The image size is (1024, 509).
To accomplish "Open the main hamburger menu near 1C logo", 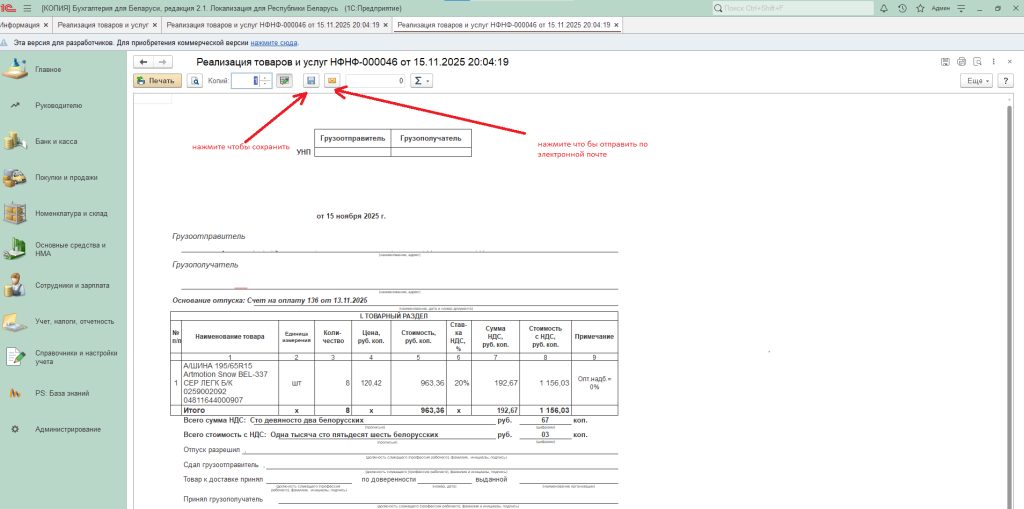I will point(27,7).
